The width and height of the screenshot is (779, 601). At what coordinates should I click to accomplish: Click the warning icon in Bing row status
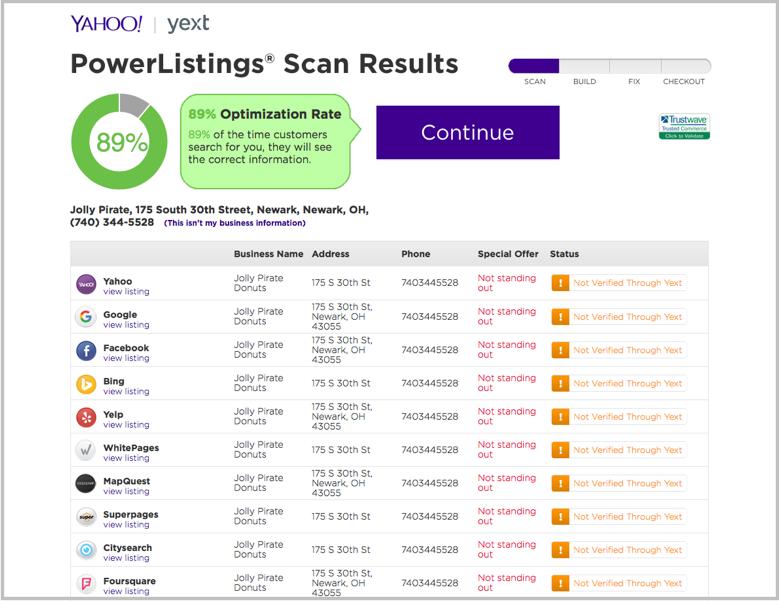(560, 383)
